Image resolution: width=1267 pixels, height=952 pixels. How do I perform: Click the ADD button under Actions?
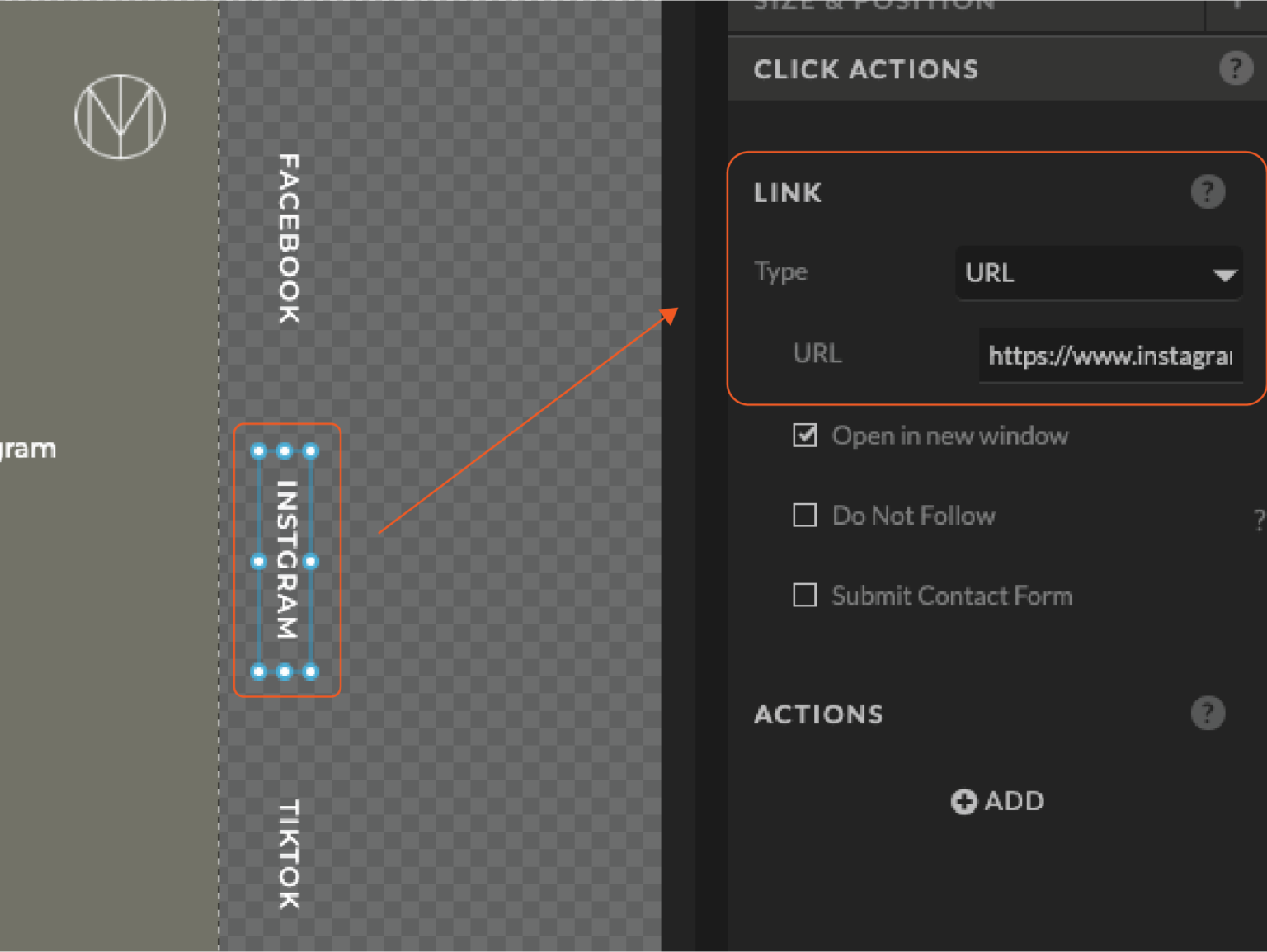coord(997,801)
